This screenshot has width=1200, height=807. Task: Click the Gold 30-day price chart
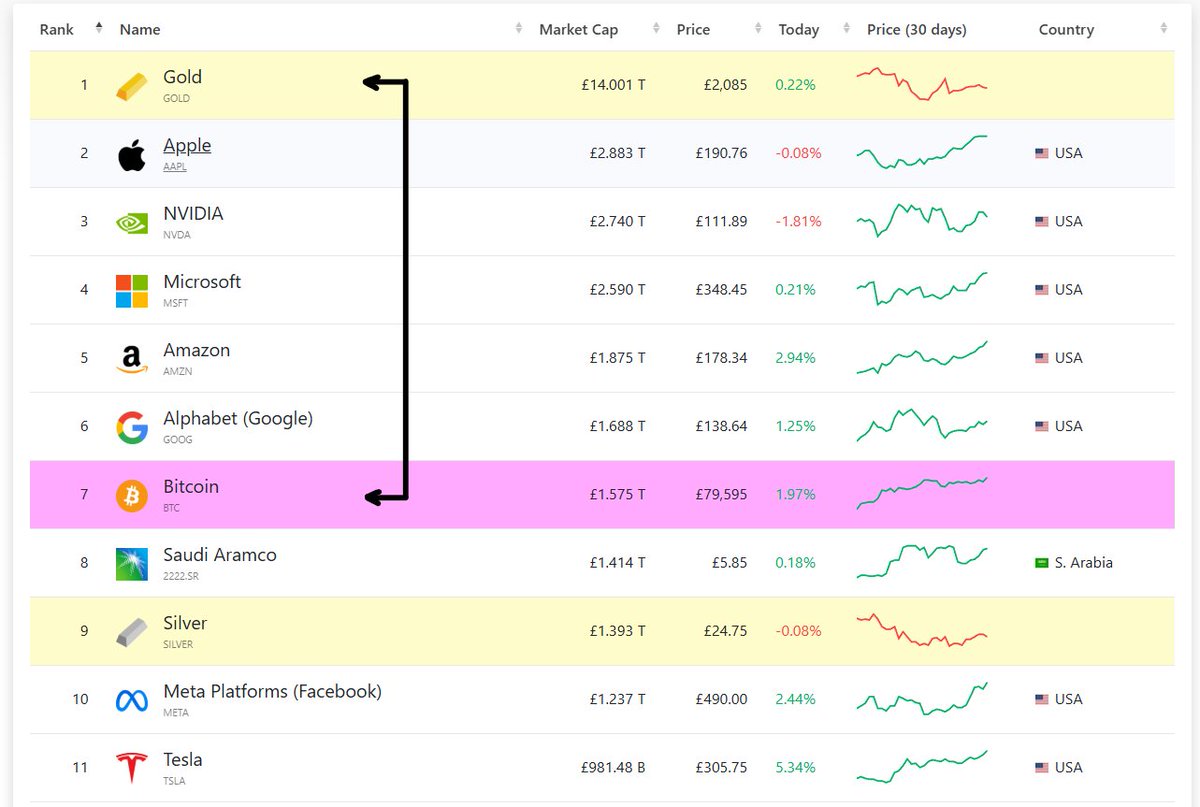pos(922,84)
